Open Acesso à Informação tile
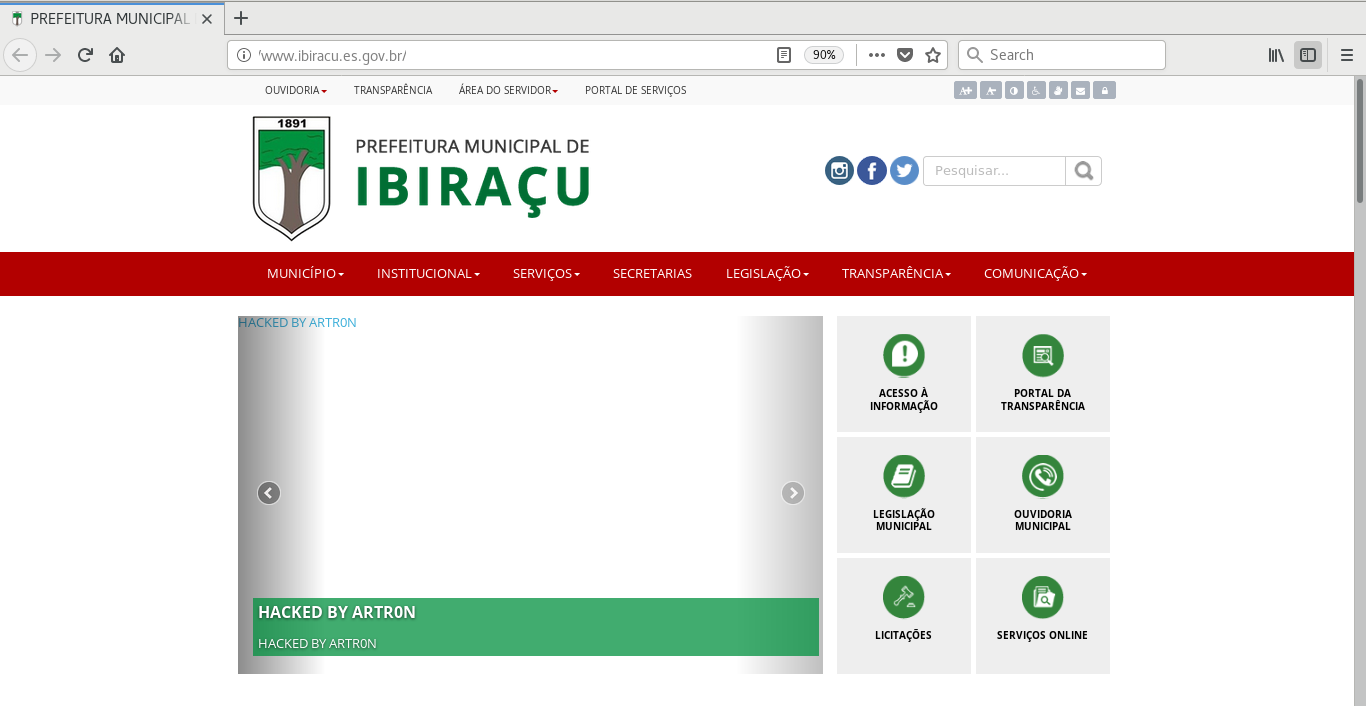The image size is (1366, 706). (904, 374)
